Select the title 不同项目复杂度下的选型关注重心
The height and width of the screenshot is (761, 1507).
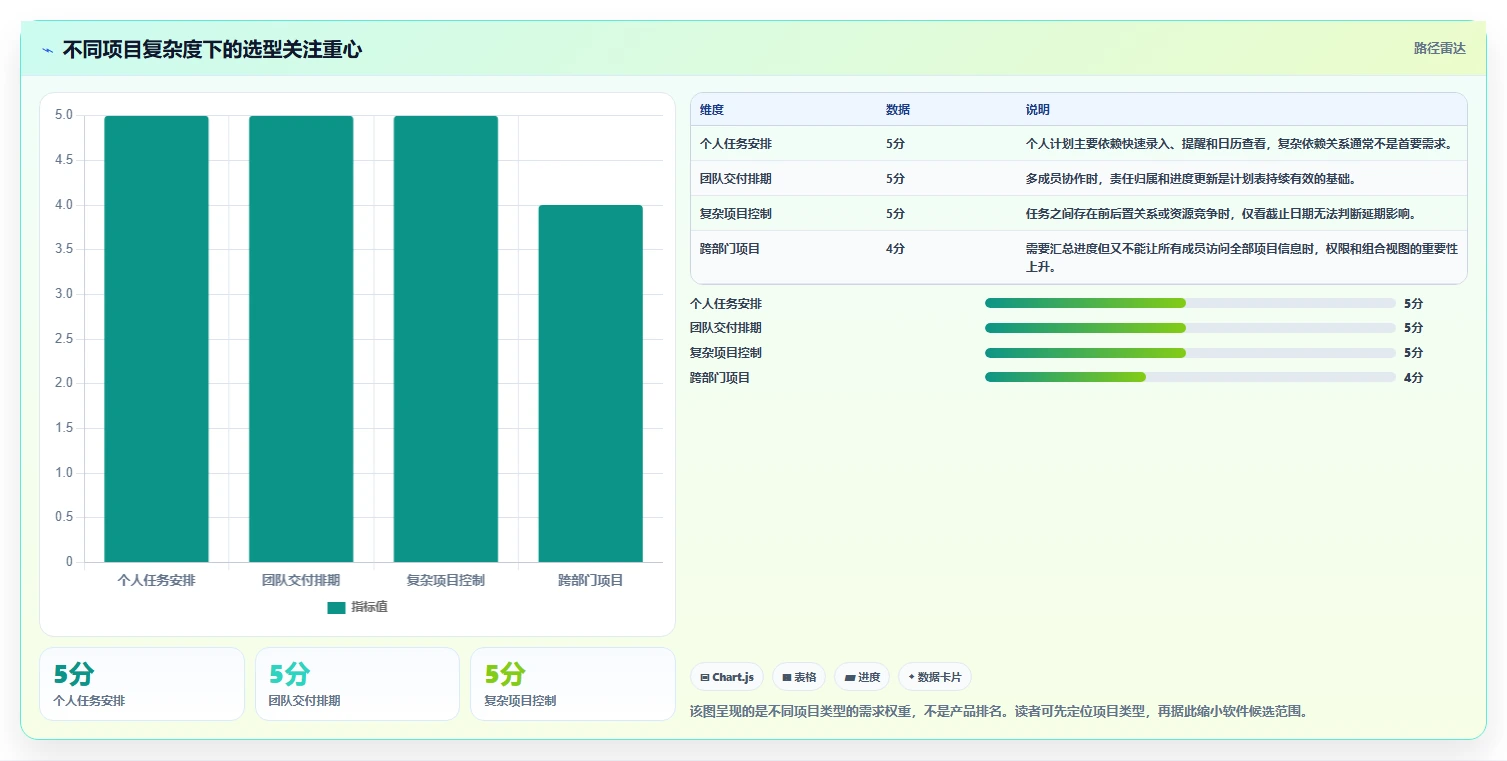pyautogui.click(x=212, y=50)
